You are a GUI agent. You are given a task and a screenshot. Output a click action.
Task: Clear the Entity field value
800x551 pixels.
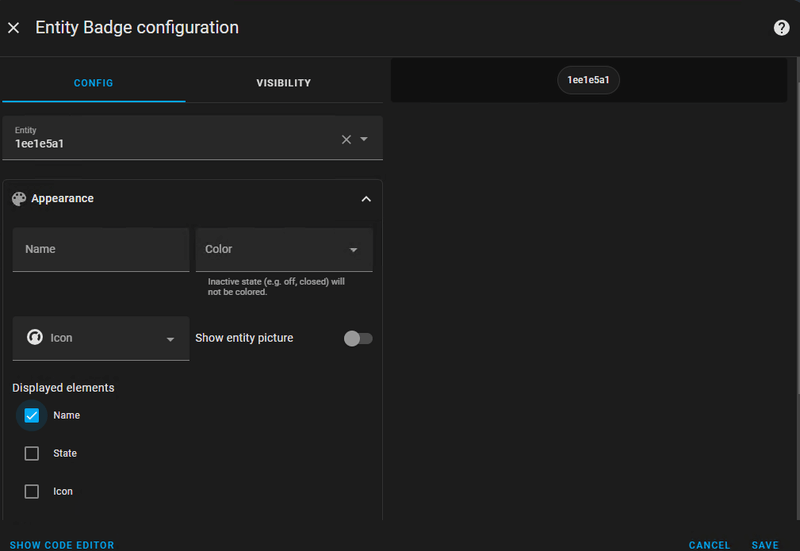point(346,139)
